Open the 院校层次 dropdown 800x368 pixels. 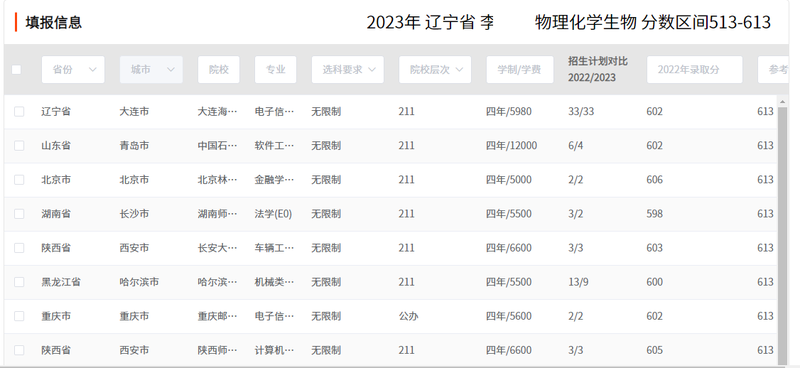(435, 69)
